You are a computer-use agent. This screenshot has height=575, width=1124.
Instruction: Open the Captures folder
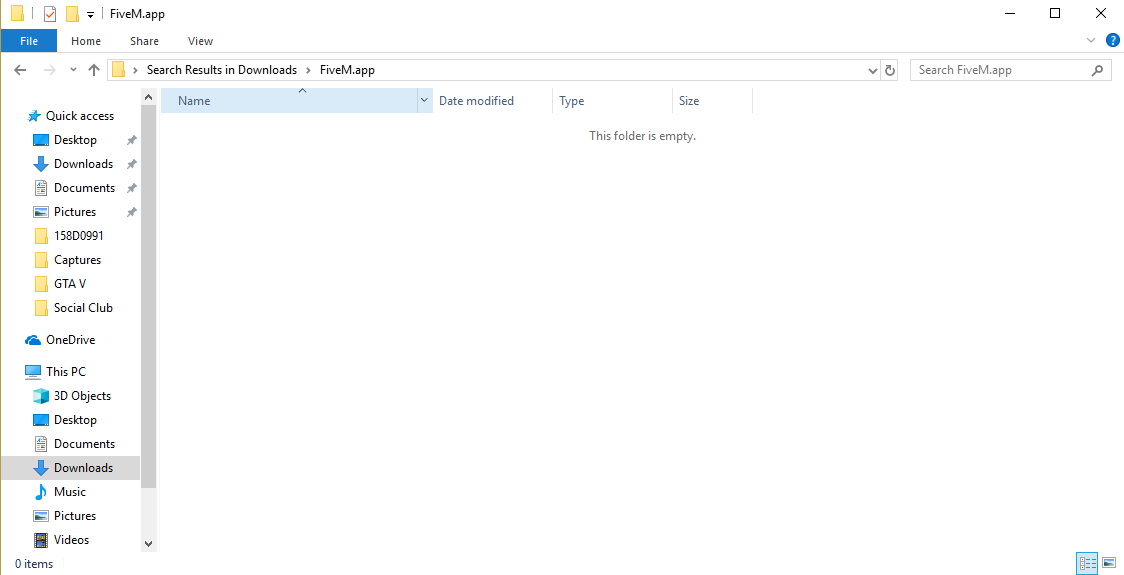77,260
